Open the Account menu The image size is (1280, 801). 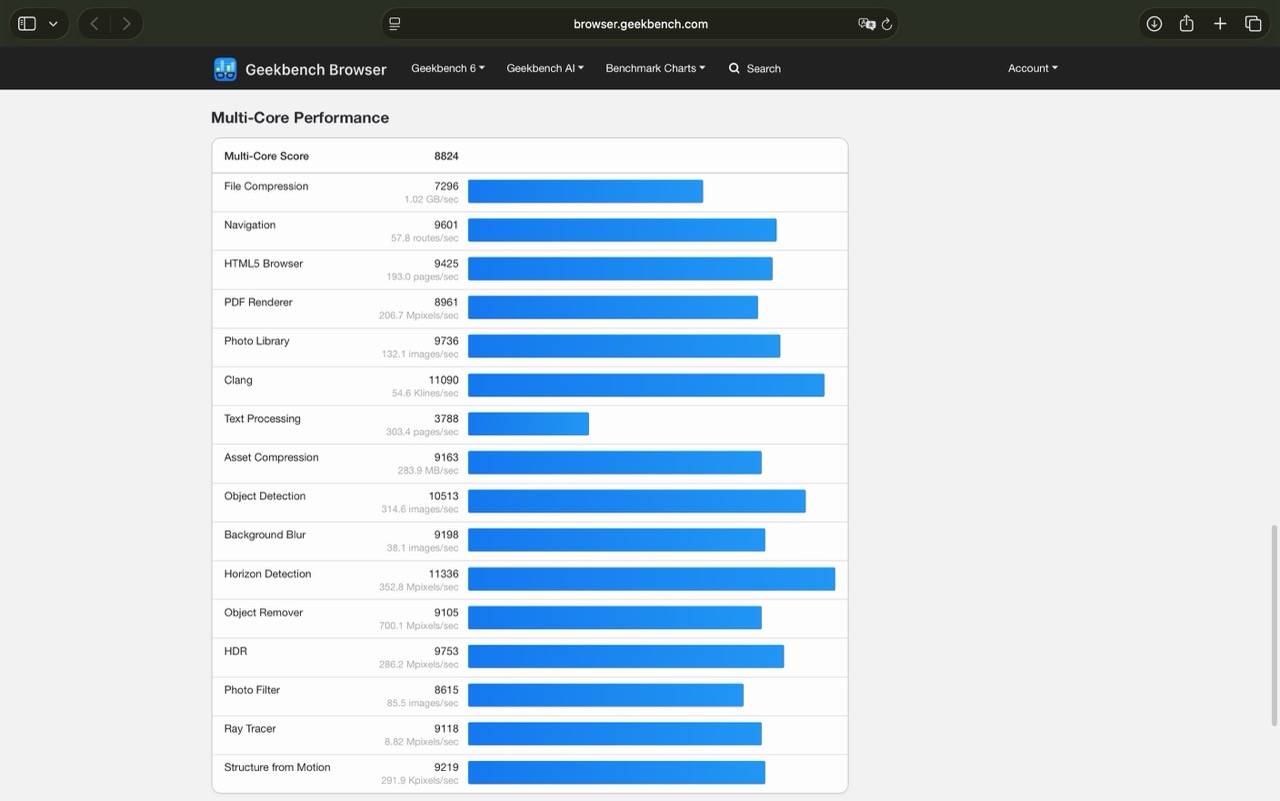click(x=1032, y=68)
